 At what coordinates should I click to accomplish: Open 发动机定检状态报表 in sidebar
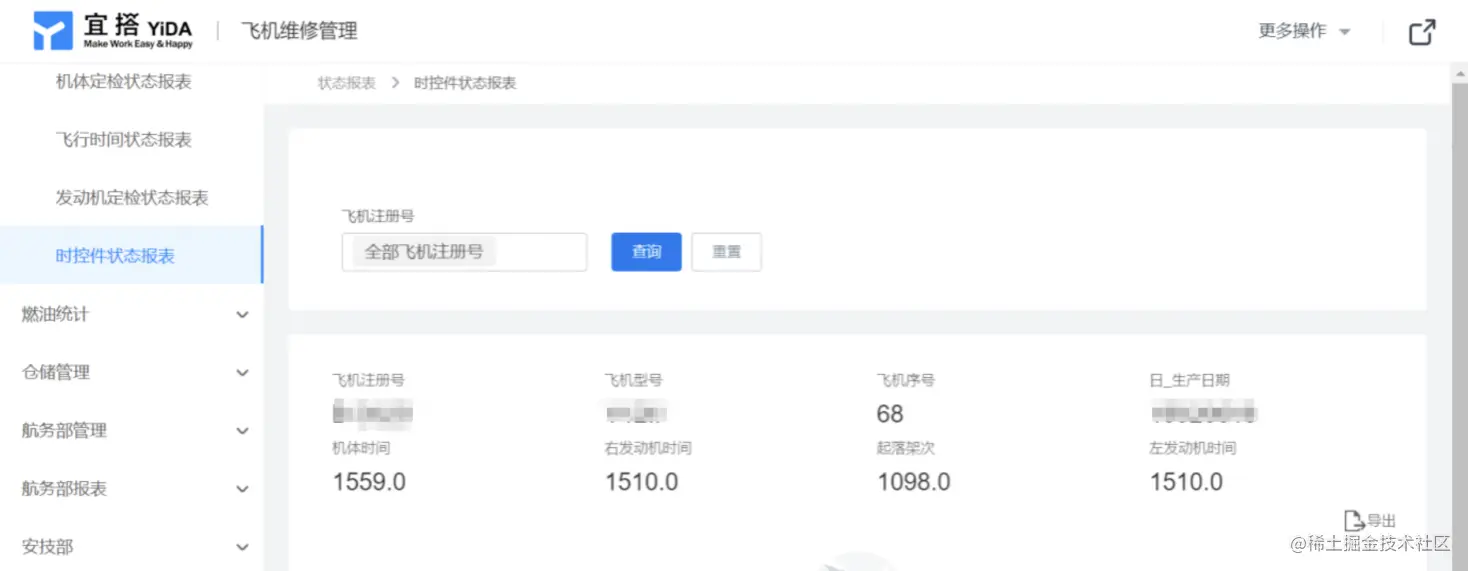click(132, 198)
